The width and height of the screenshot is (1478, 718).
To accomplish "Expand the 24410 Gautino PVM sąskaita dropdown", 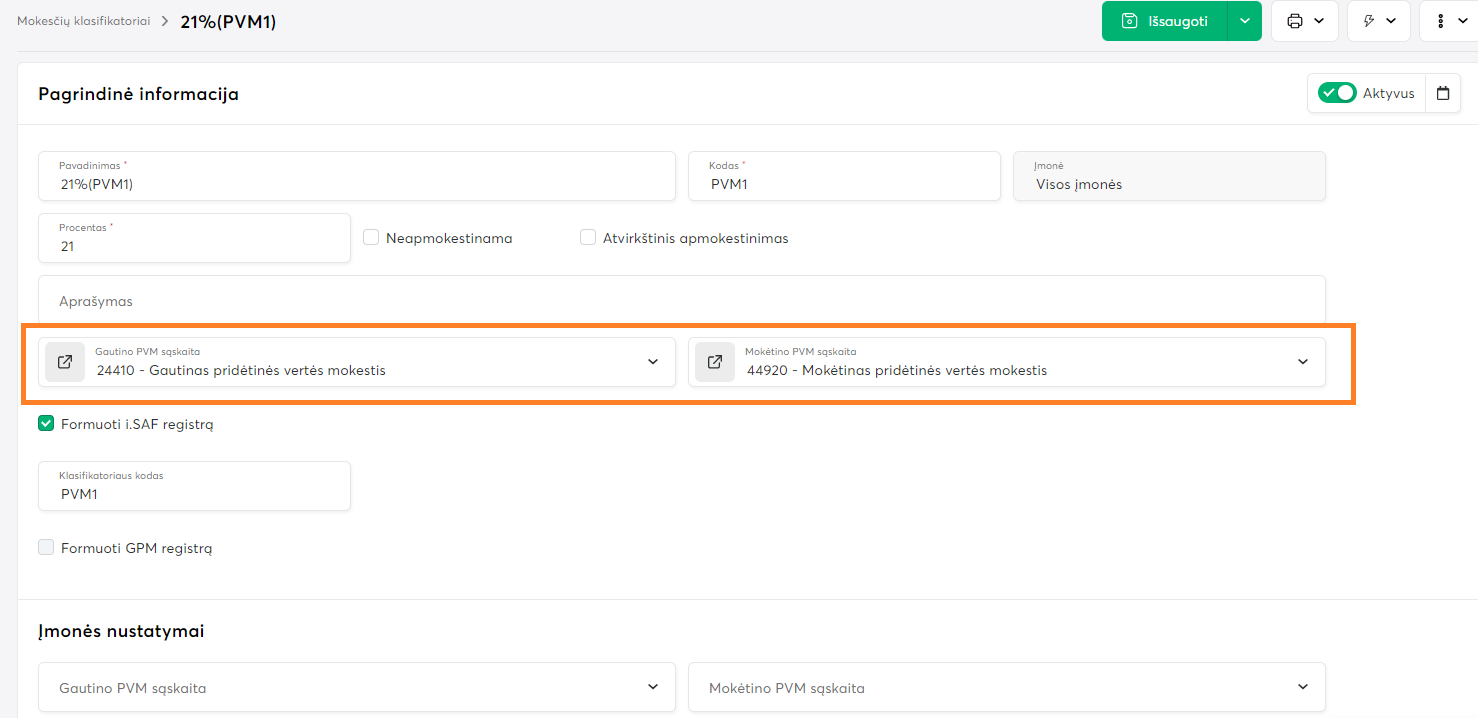I will (653, 362).
